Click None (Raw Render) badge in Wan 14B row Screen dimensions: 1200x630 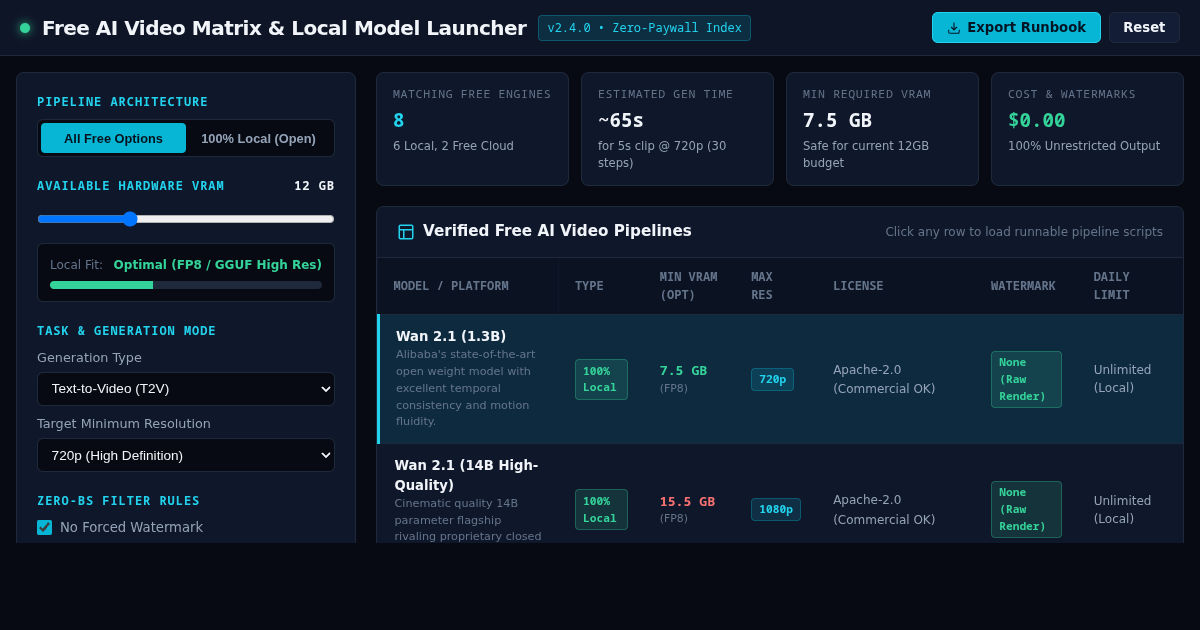click(x=1026, y=509)
